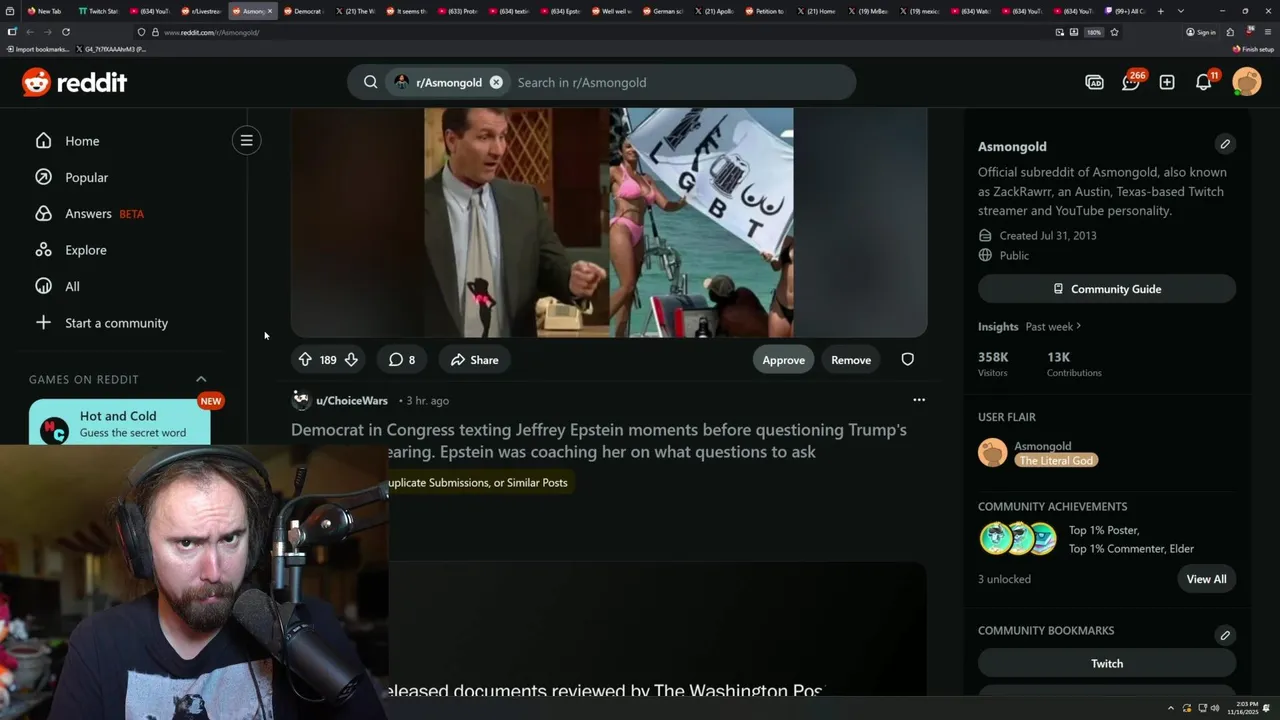The height and width of the screenshot is (720, 1280).
Task: Open the 160% zoom level indicator
Action: 1094,32
